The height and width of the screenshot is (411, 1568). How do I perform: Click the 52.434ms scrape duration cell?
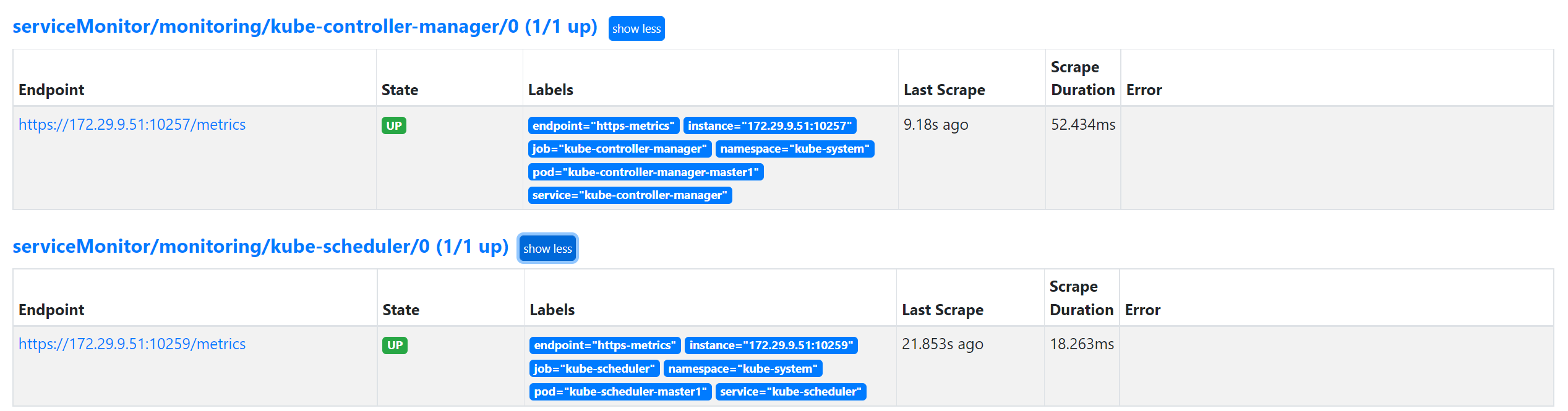(x=1082, y=125)
